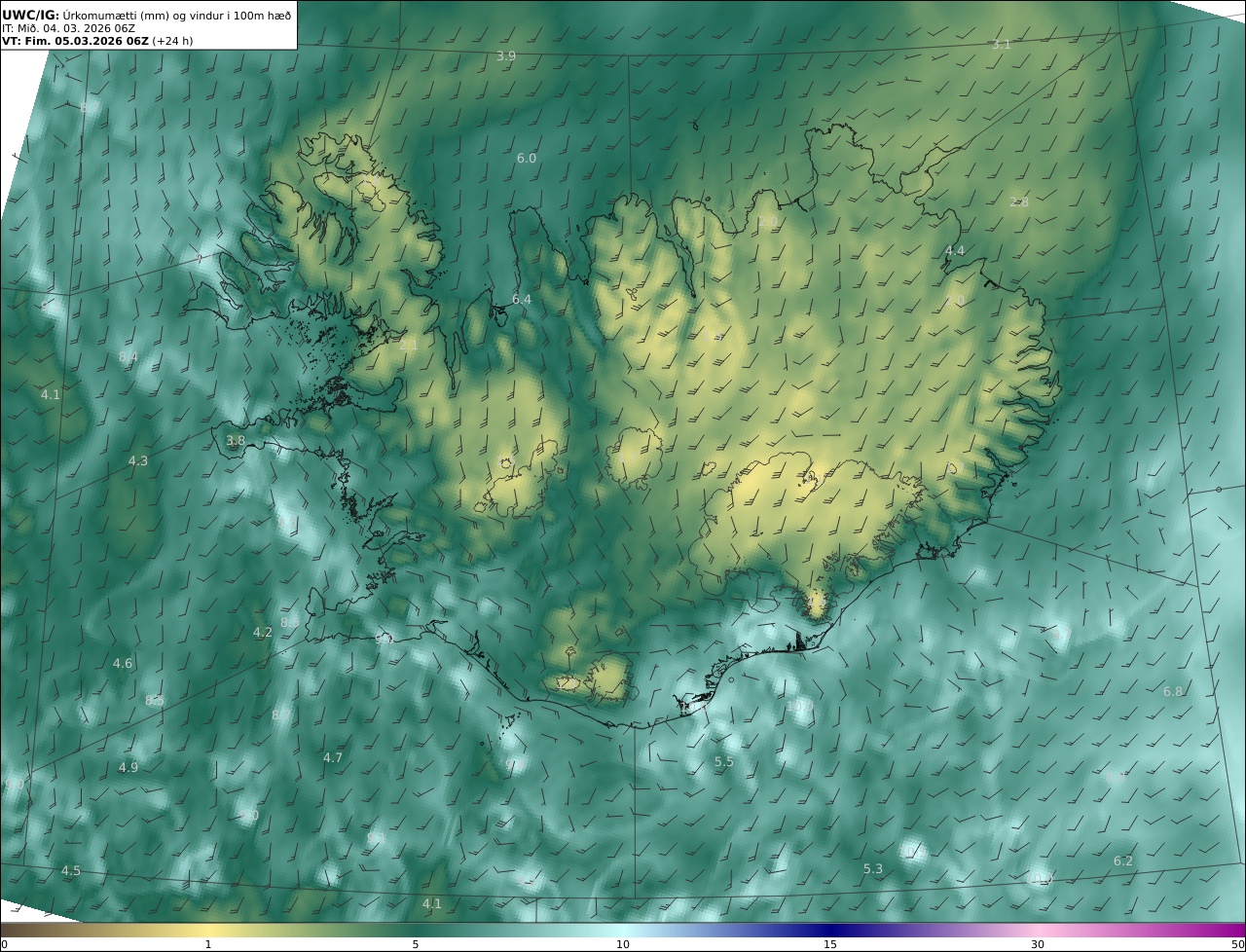
Task: Click the 5.5 value label on the map
Action: 724,762
